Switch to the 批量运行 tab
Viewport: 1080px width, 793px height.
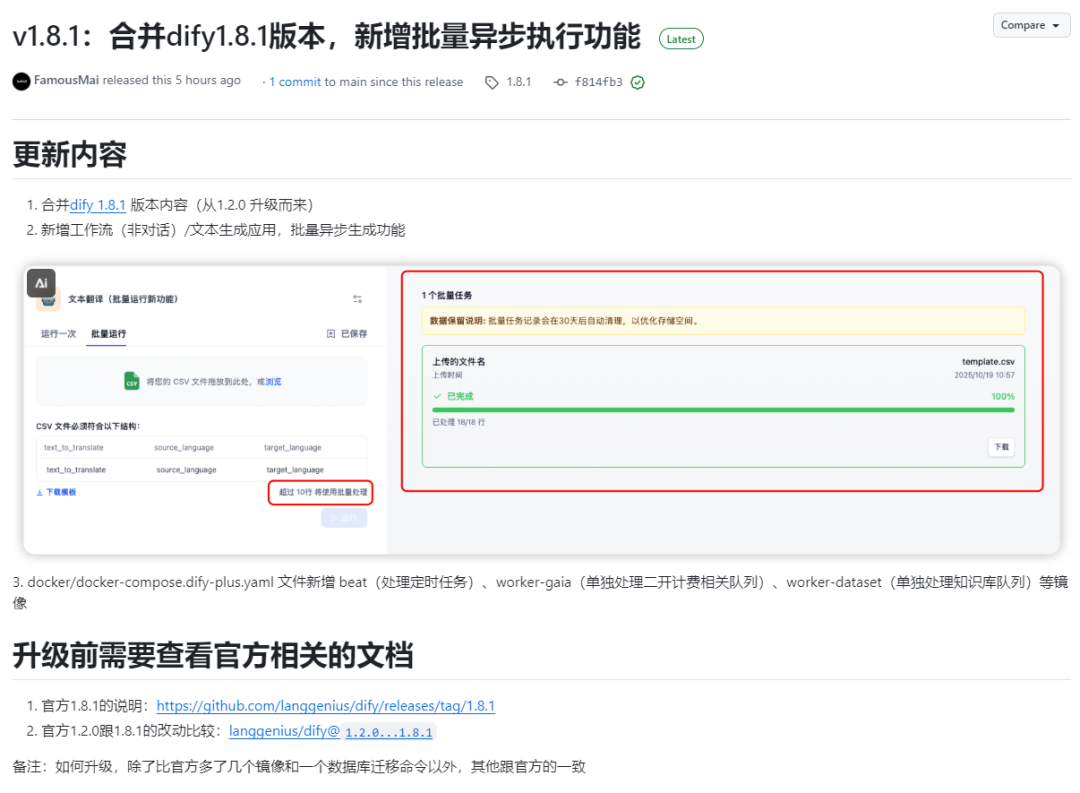[108, 333]
